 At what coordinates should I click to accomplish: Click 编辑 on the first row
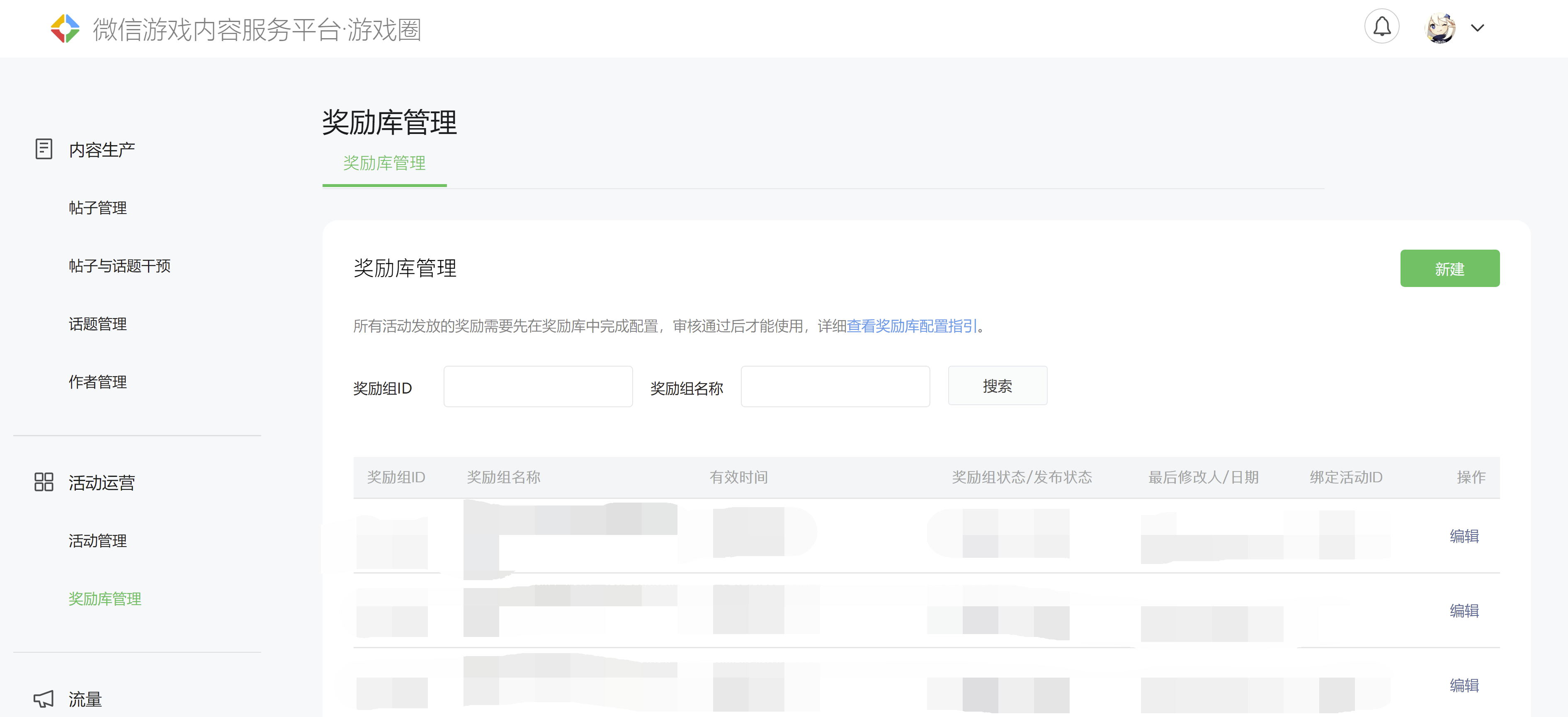click(x=1464, y=536)
